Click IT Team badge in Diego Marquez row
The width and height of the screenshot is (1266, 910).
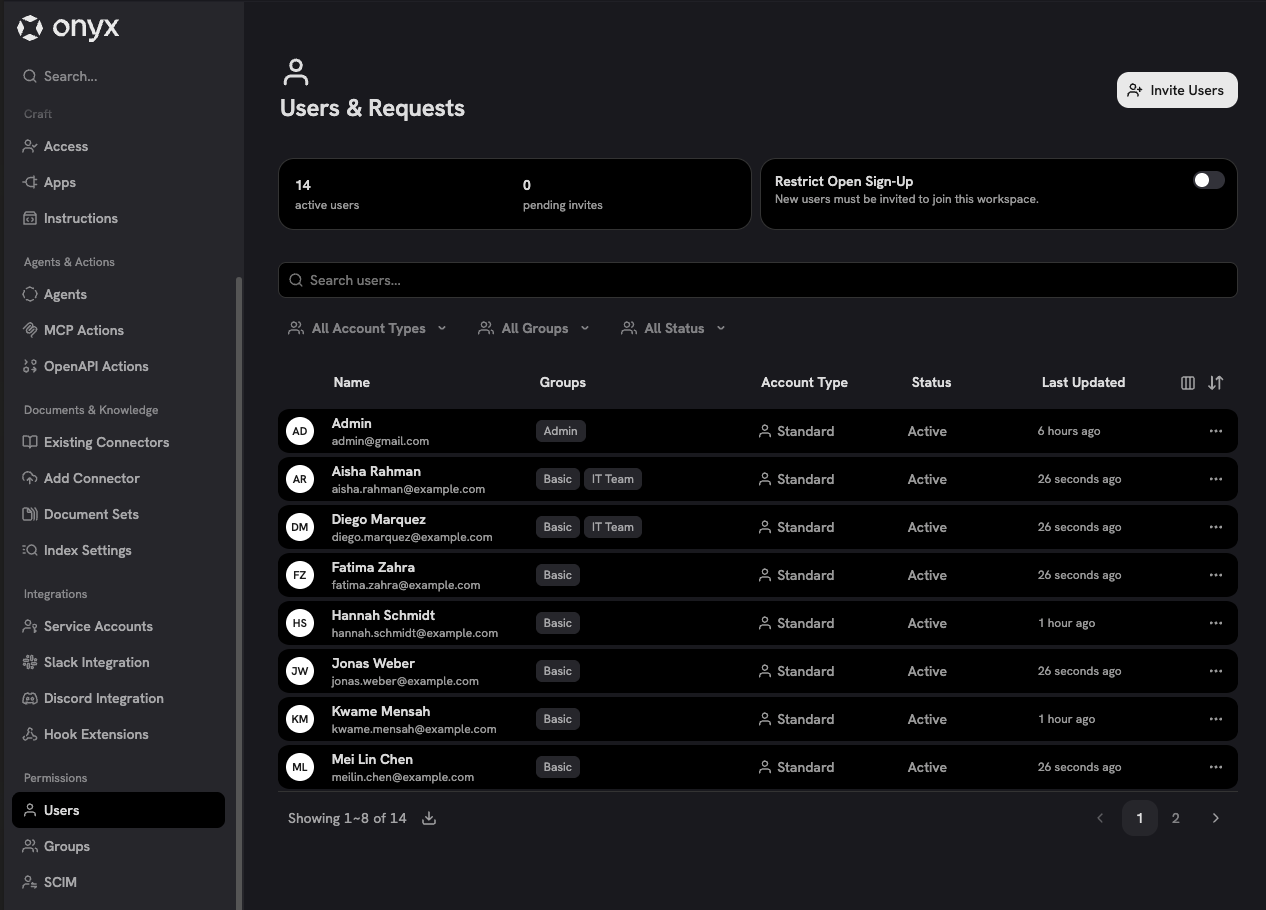point(613,527)
